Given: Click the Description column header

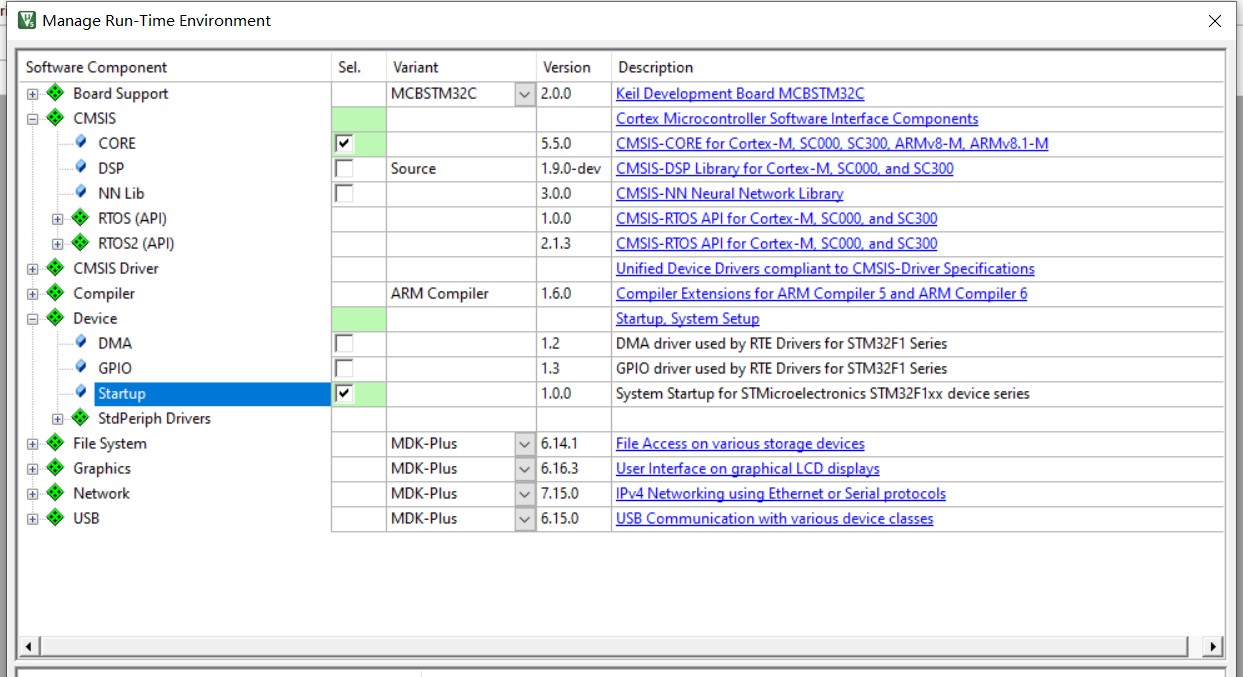Looking at the screenshot, I should [x=917, y=67].
